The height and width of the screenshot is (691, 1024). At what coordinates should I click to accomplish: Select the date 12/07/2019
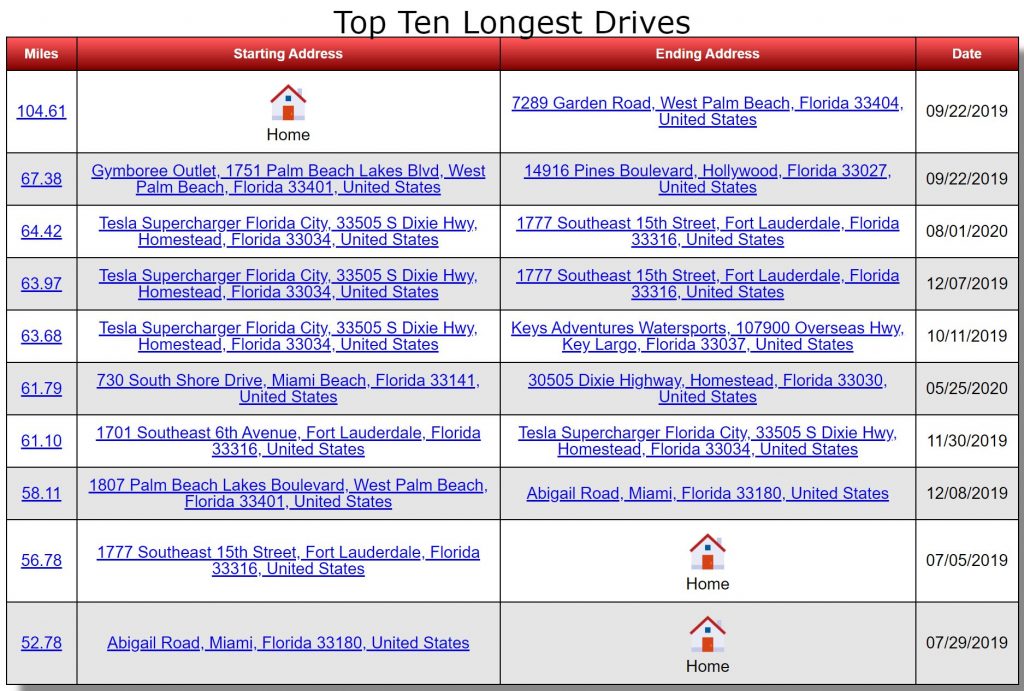967,283
